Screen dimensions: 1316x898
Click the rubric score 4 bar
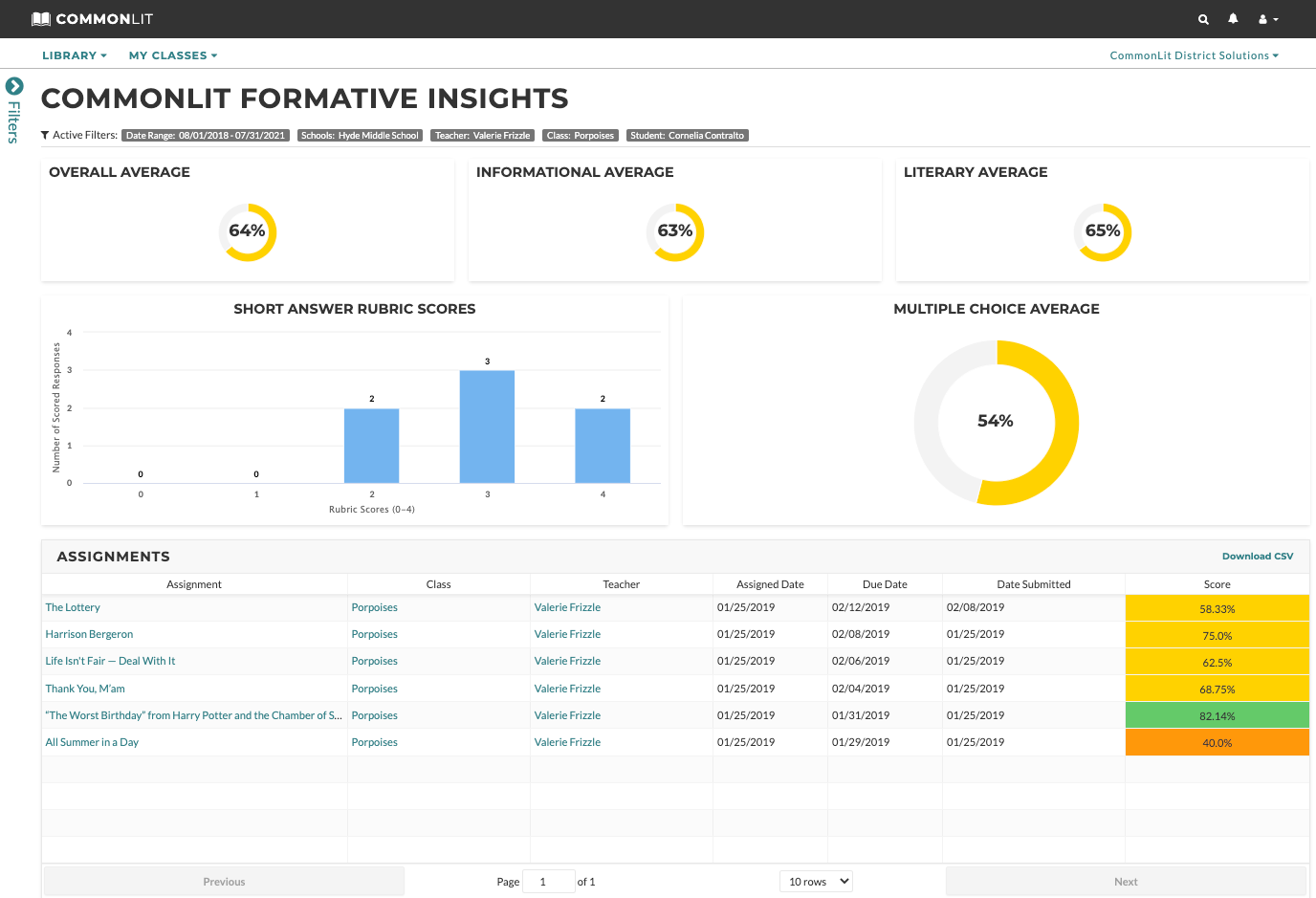point(603,446)
